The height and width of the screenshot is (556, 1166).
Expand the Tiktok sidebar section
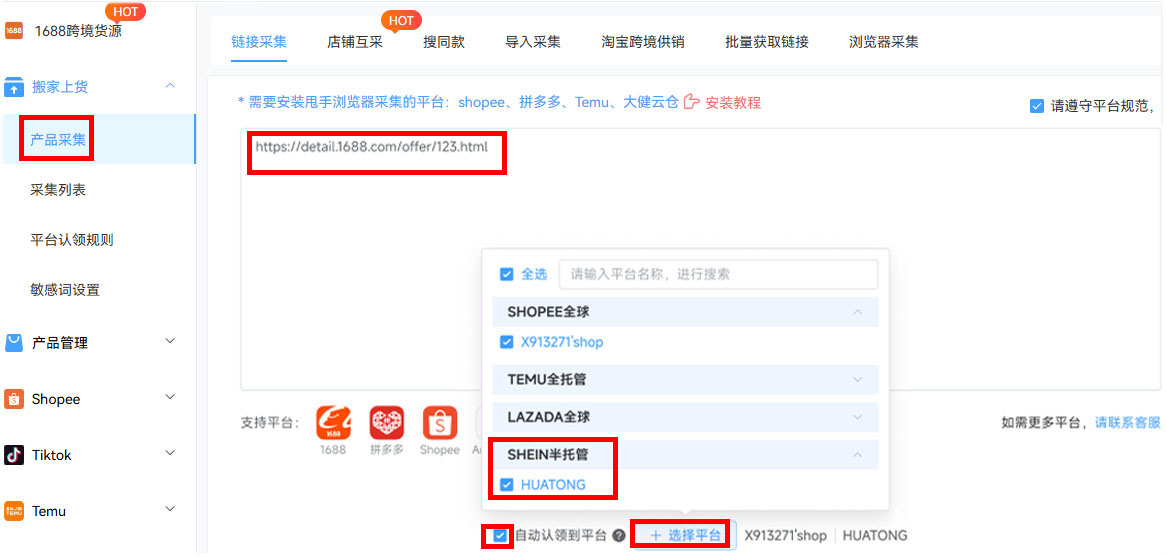coord(170,453)
